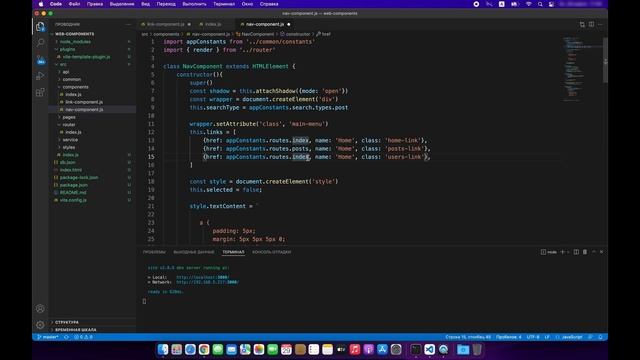Open the Extensions view

[40, 92]
